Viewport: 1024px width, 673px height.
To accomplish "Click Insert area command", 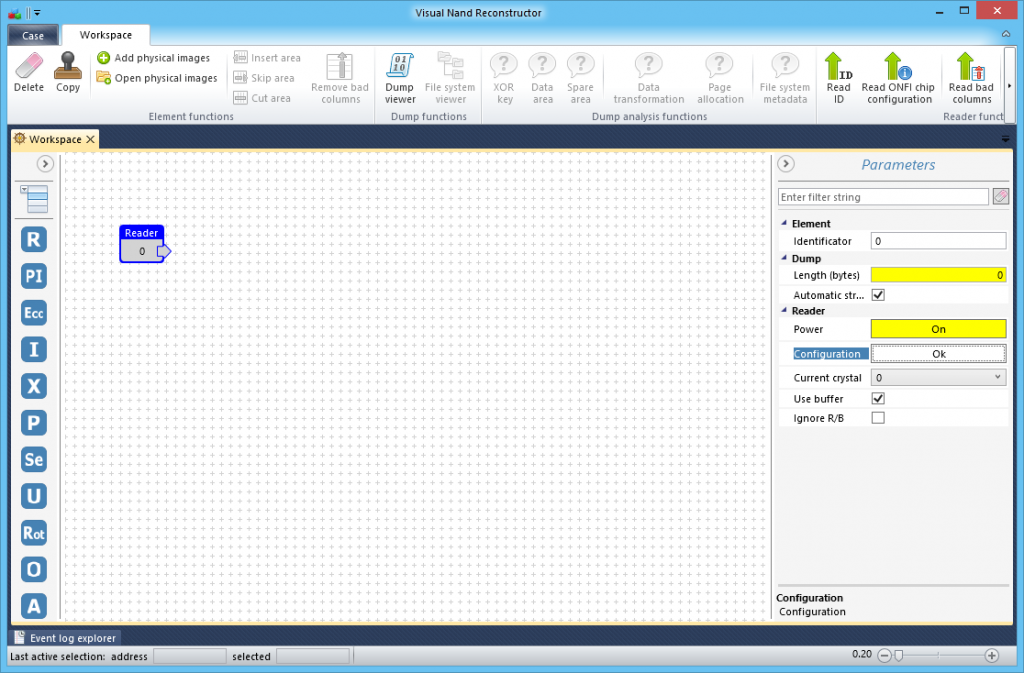I will coord(267,57).
